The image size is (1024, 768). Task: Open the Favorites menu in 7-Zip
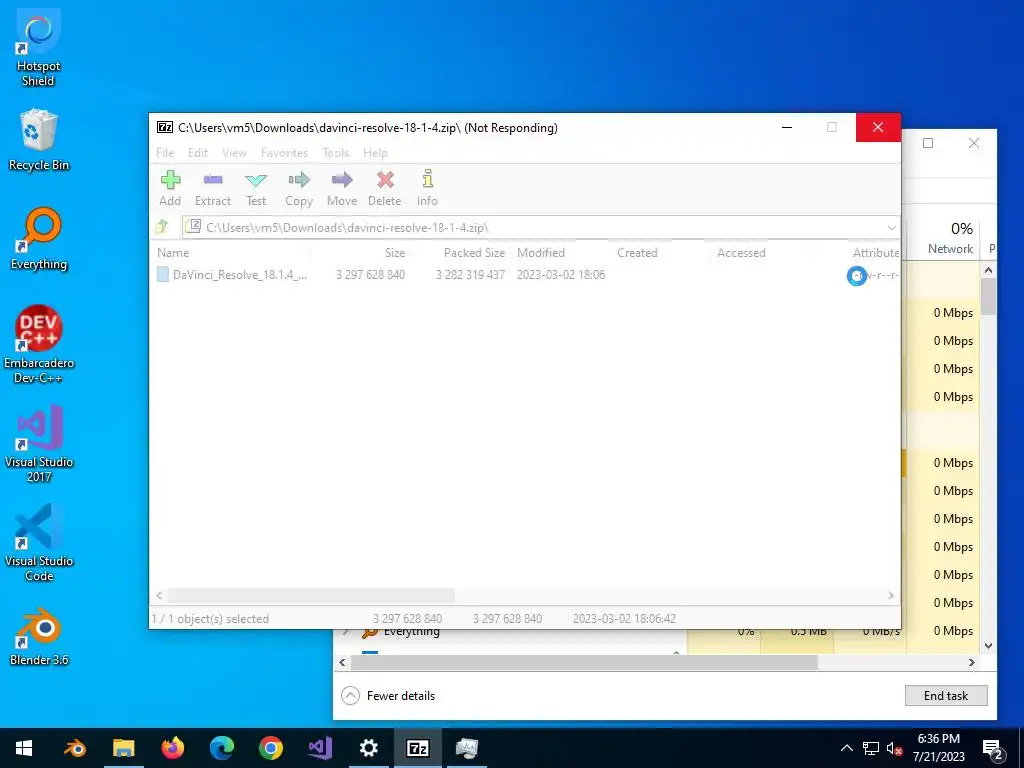tap(284, 153)
